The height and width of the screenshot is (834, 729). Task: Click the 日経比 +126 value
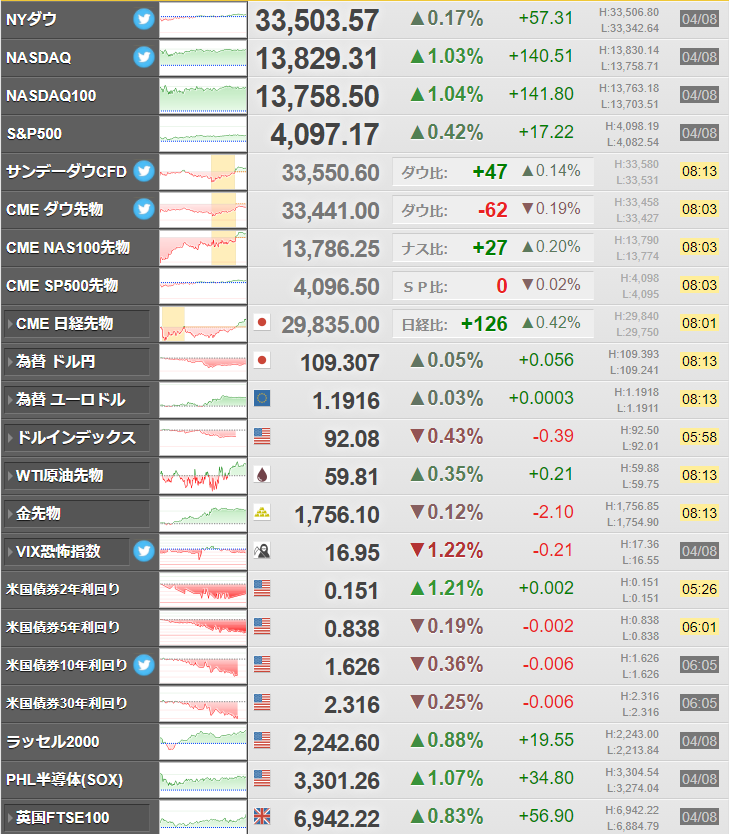[484, 323]
